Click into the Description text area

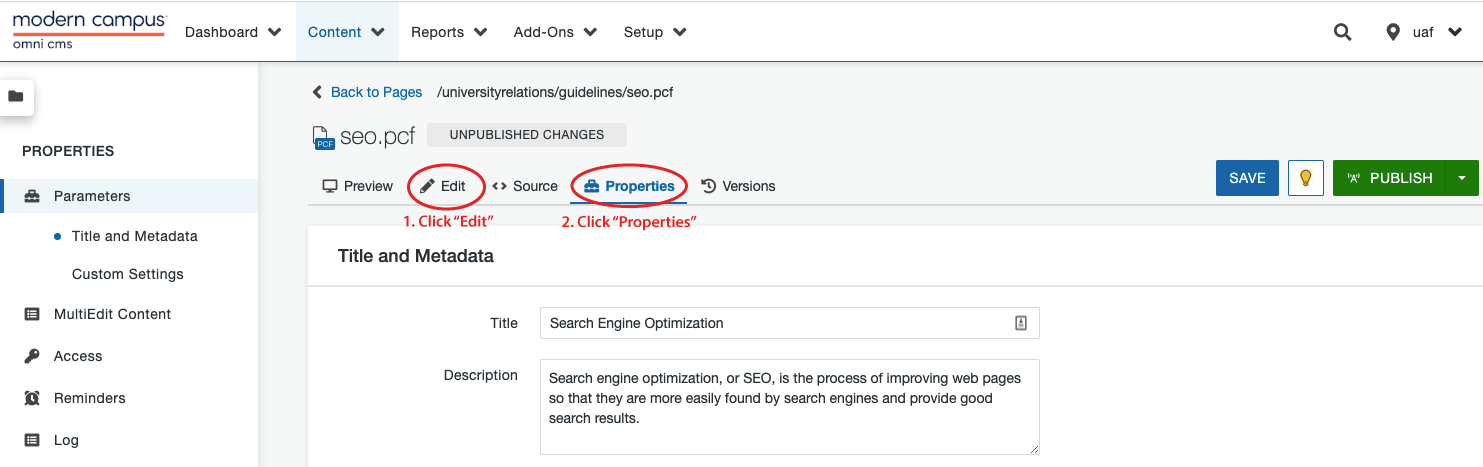tap(788, 407)
